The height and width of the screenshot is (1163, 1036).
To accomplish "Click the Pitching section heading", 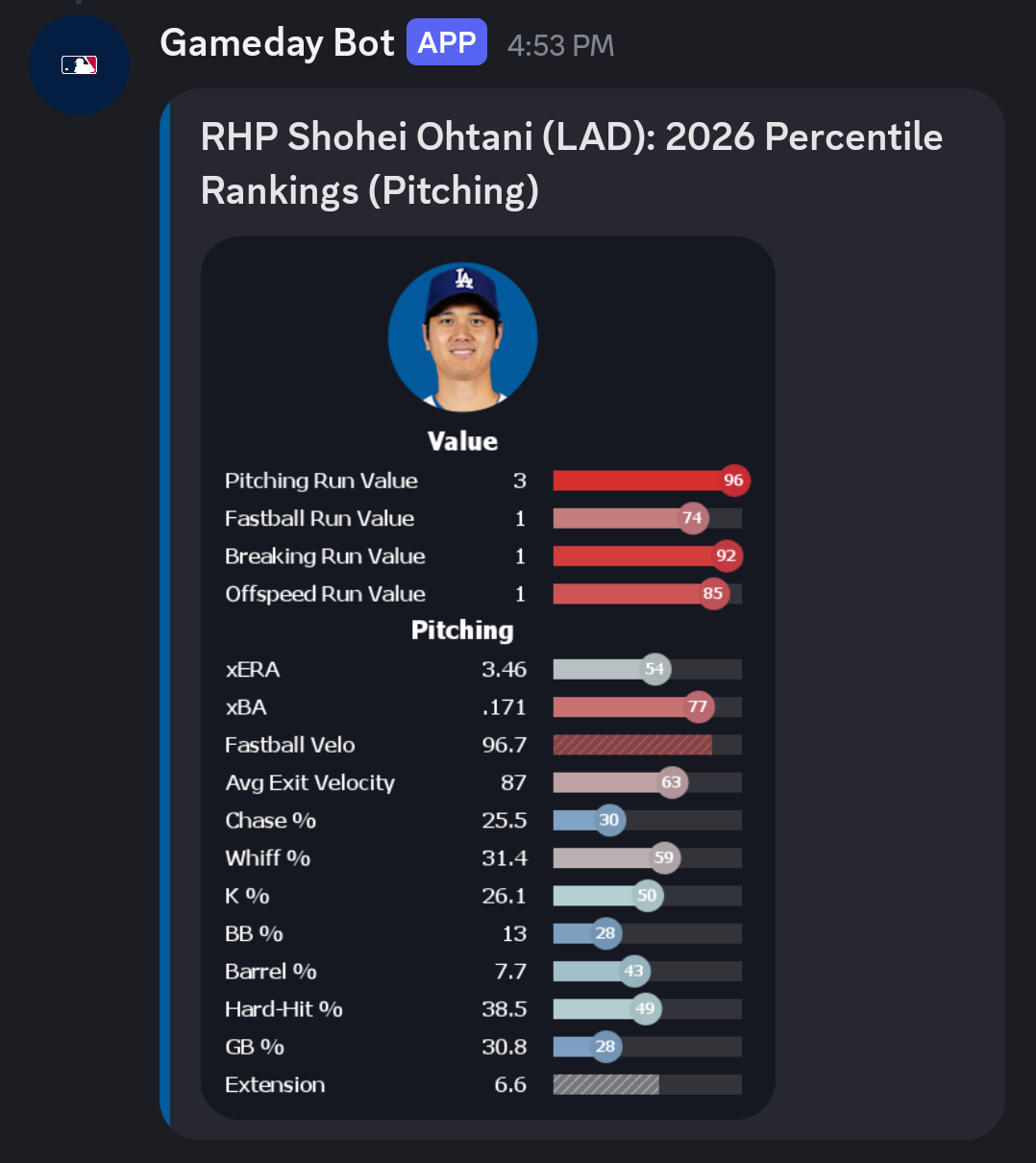I will point(462,631).
